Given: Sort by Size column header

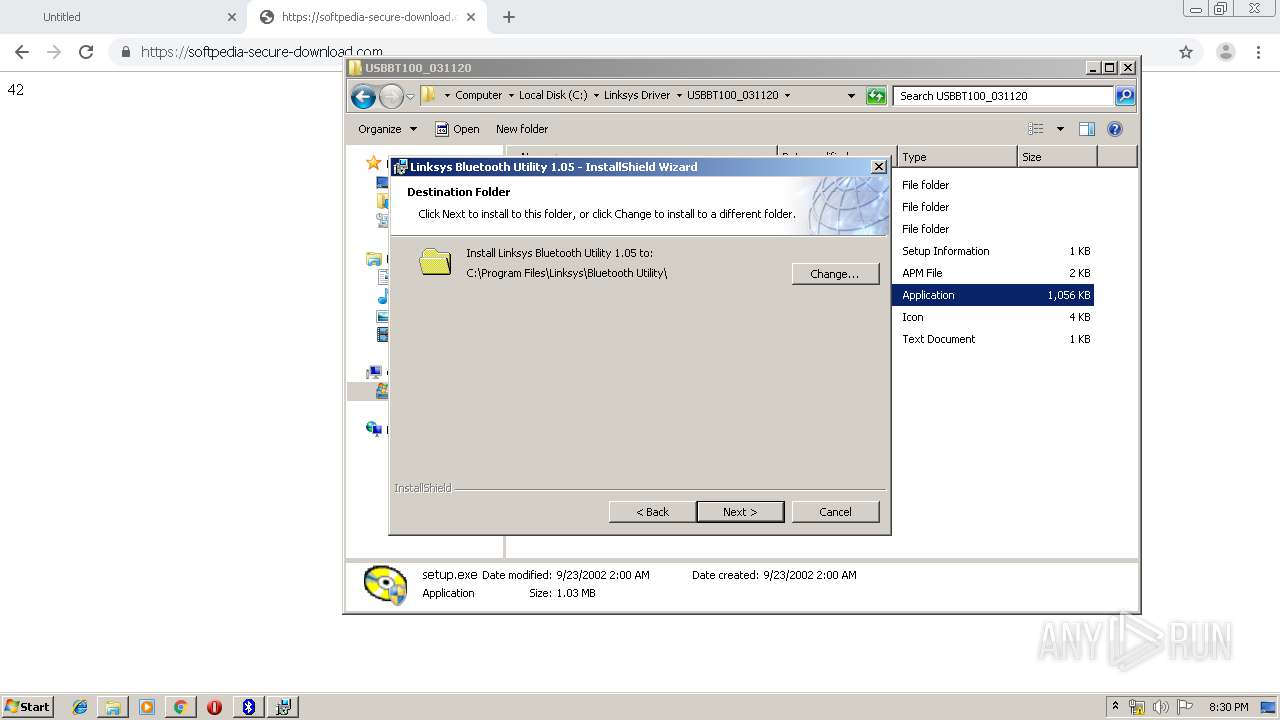Looking at the screenshot, I should (x=1057, y=157).
